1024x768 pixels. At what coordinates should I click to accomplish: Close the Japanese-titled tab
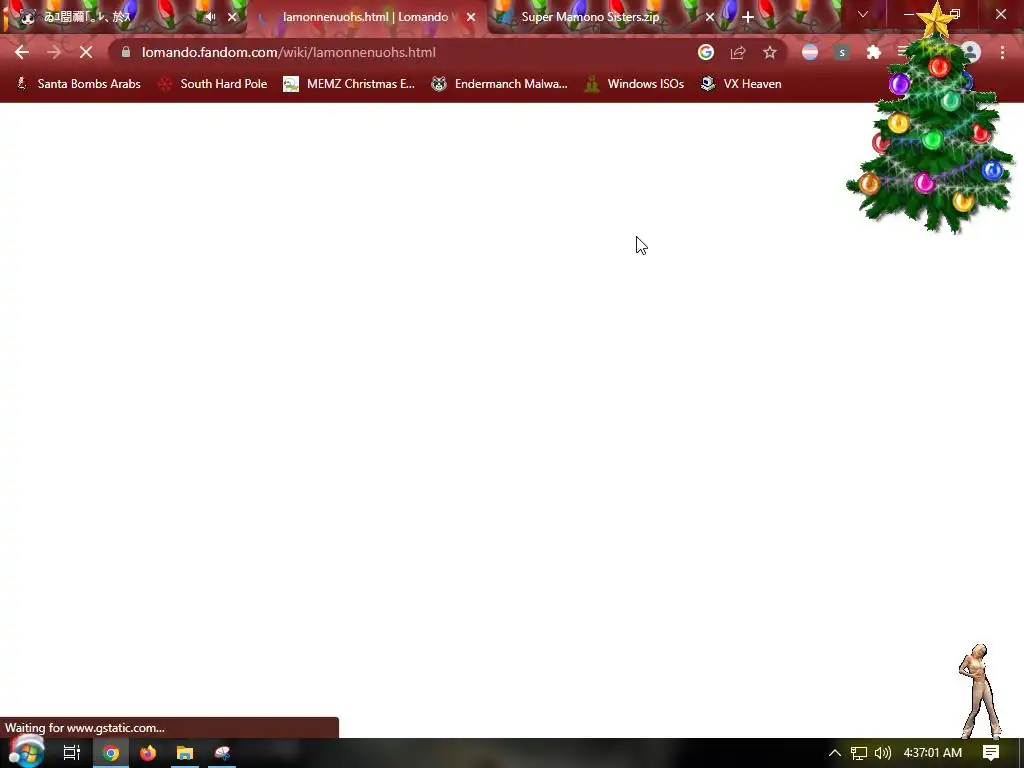pos(232,17)
